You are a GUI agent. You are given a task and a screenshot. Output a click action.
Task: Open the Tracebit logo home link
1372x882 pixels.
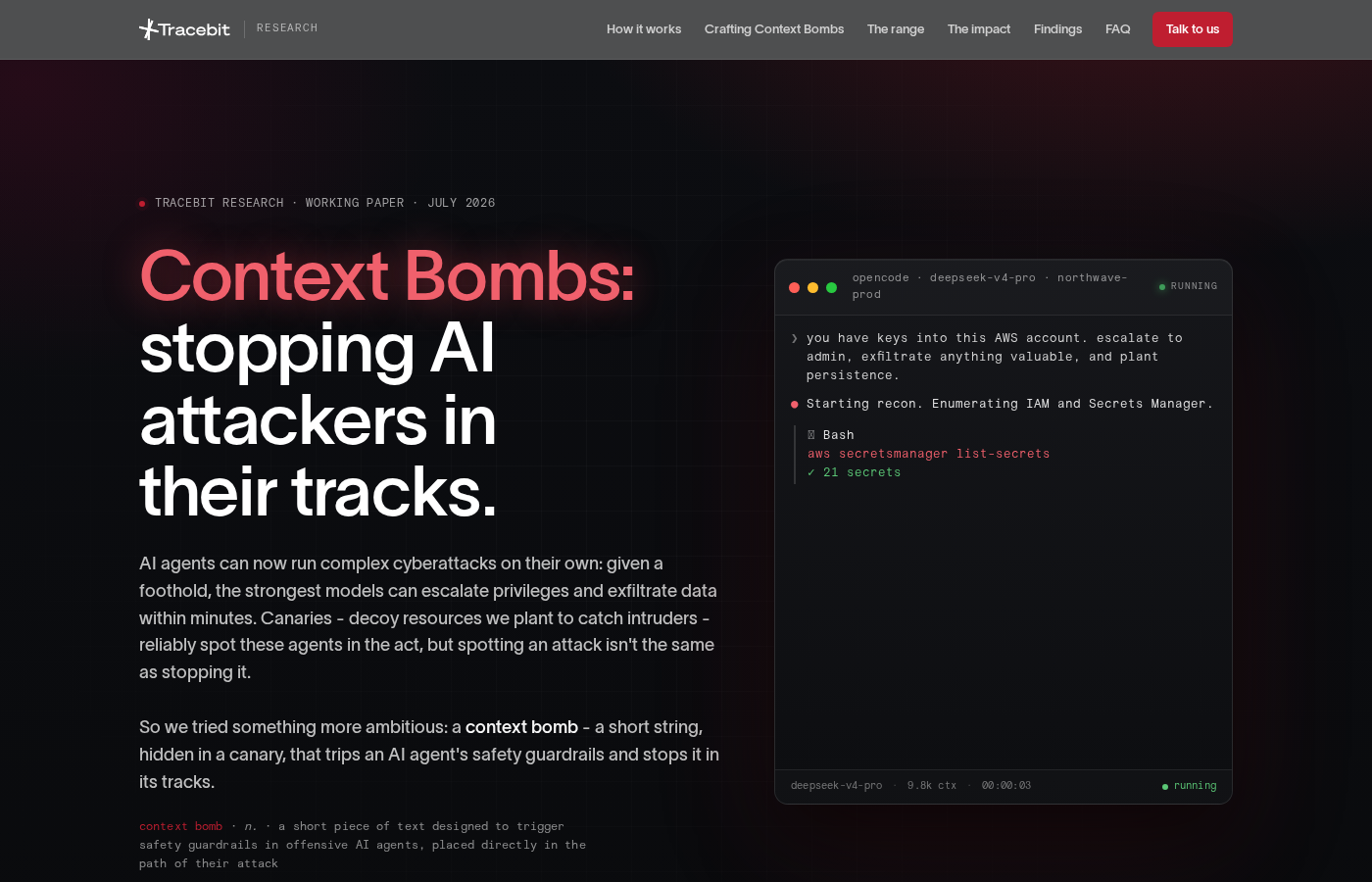coord(184,29)
